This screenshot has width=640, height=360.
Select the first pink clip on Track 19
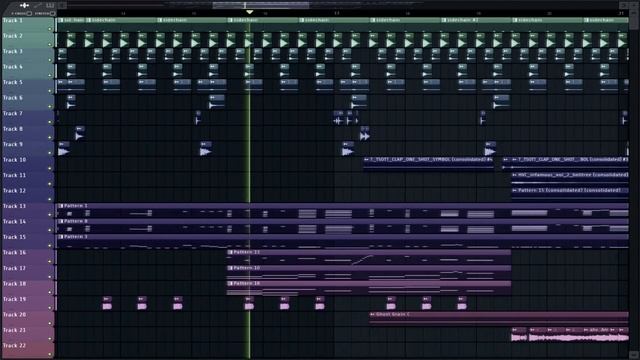coord(107,304)
